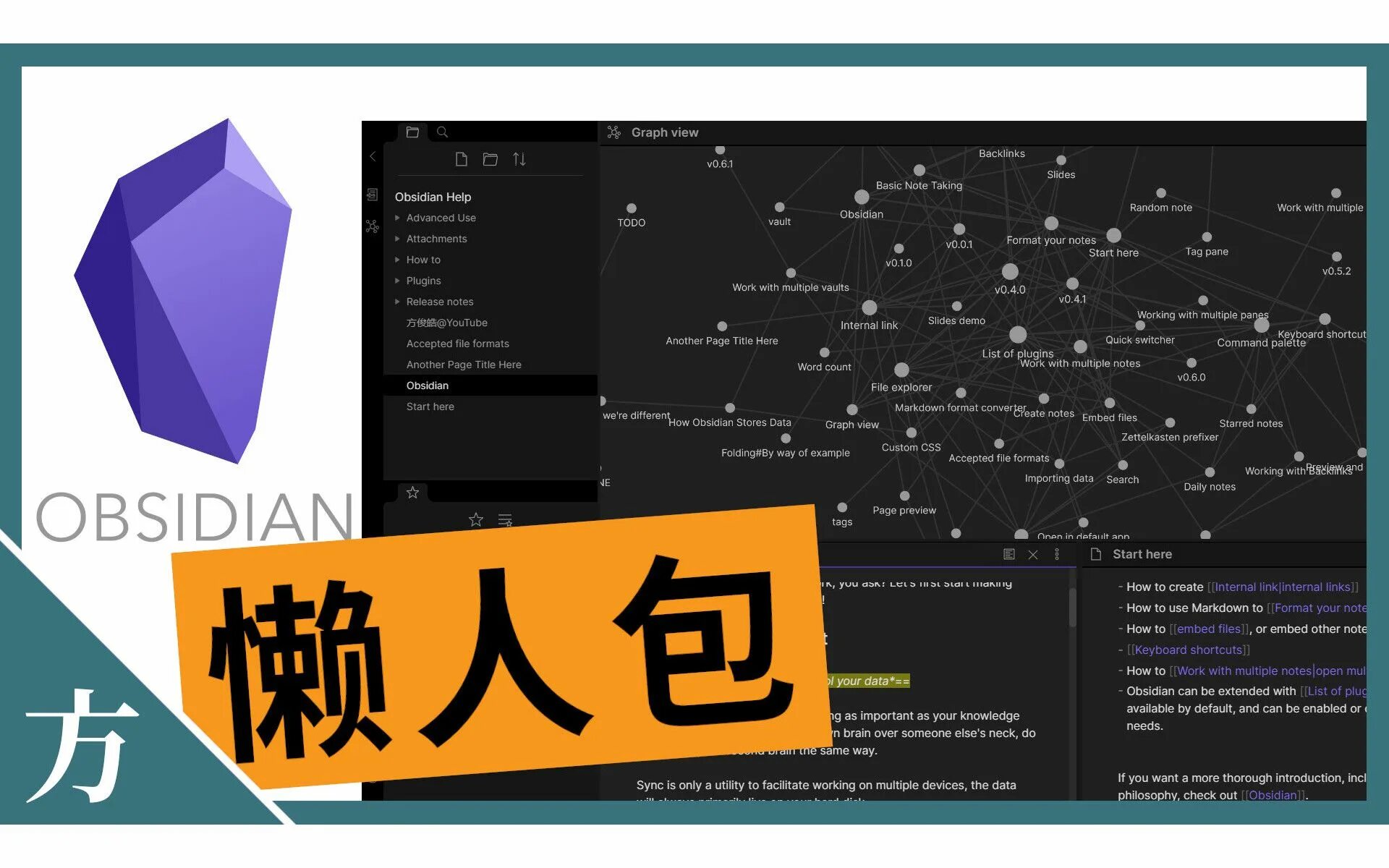This screenshot has height=868, width=1389.
Task: Change file sort order
Action: [519, 159]
